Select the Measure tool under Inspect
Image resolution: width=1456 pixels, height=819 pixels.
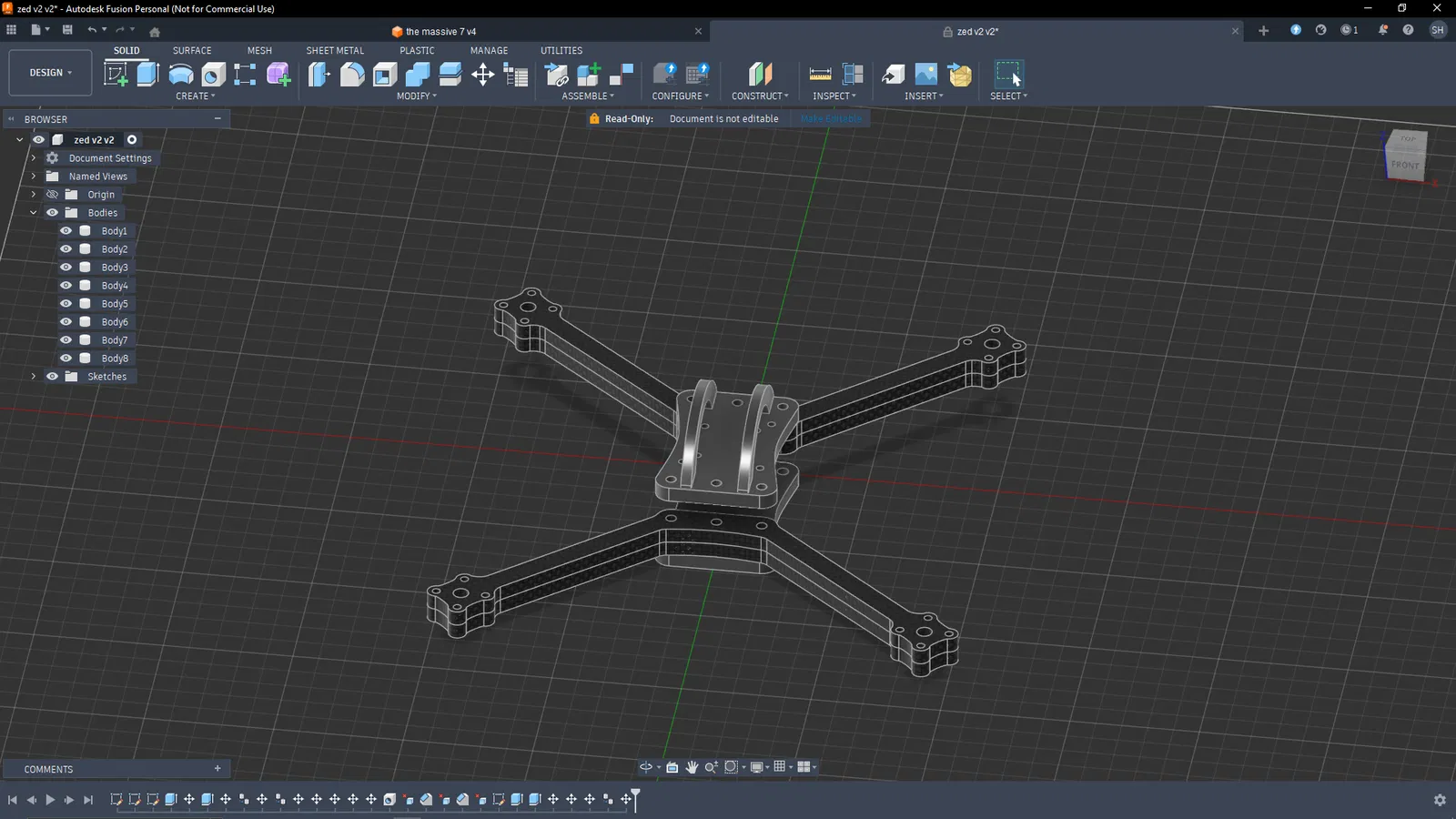[x=820, y=74]
